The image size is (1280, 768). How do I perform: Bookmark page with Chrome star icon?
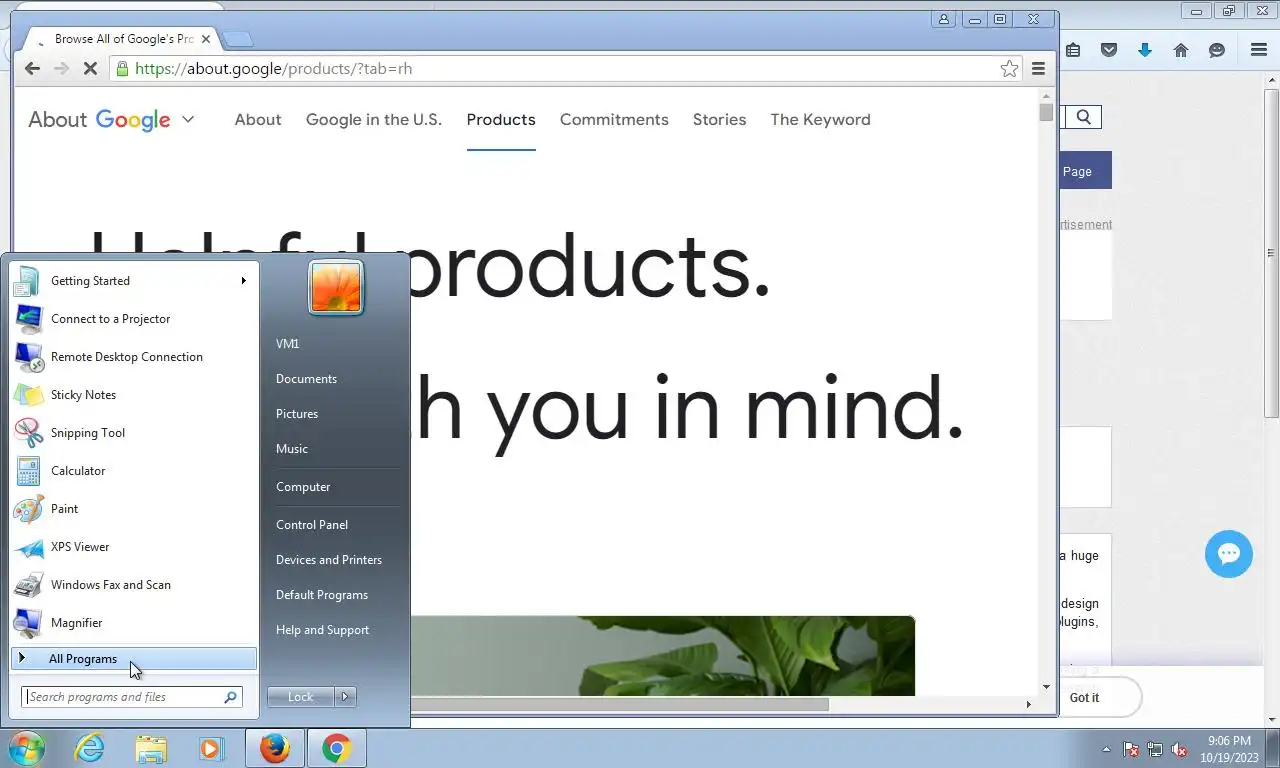click(1009, 69)
